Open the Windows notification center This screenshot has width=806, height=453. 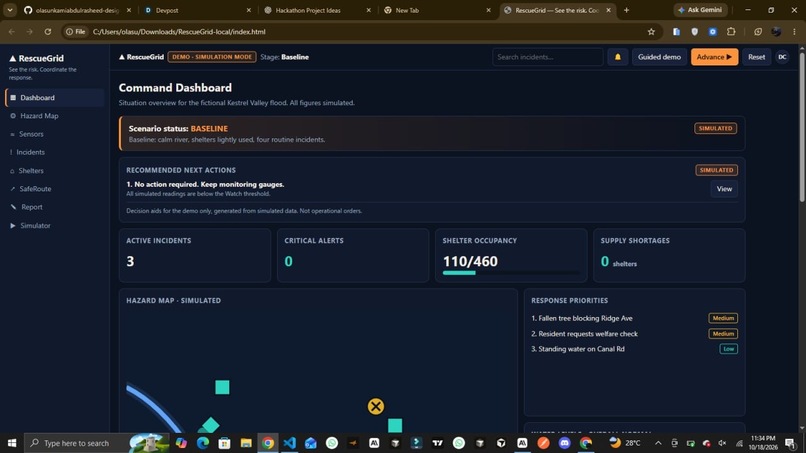(791, 443)
